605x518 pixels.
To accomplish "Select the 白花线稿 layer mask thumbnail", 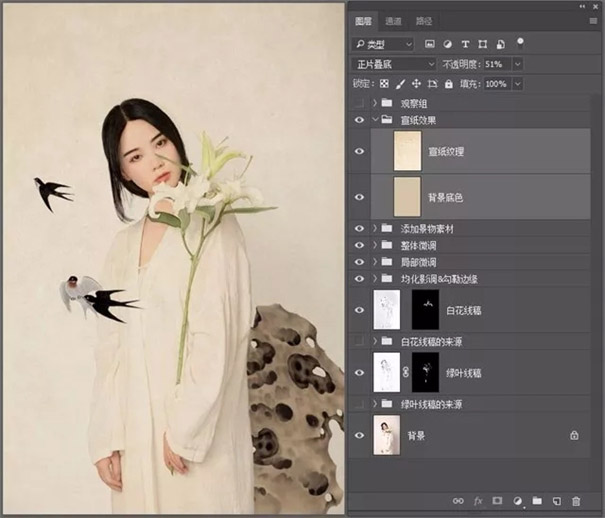I will tap(426, 310).
